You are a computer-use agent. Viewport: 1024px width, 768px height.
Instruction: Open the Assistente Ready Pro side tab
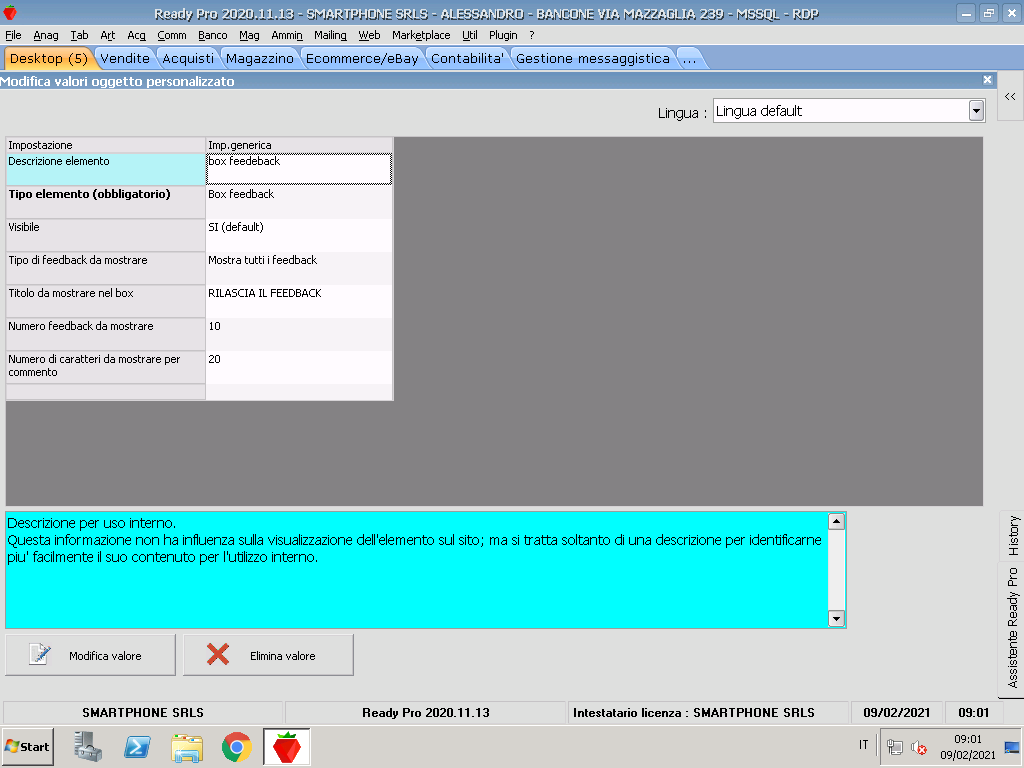[1012, 628]
